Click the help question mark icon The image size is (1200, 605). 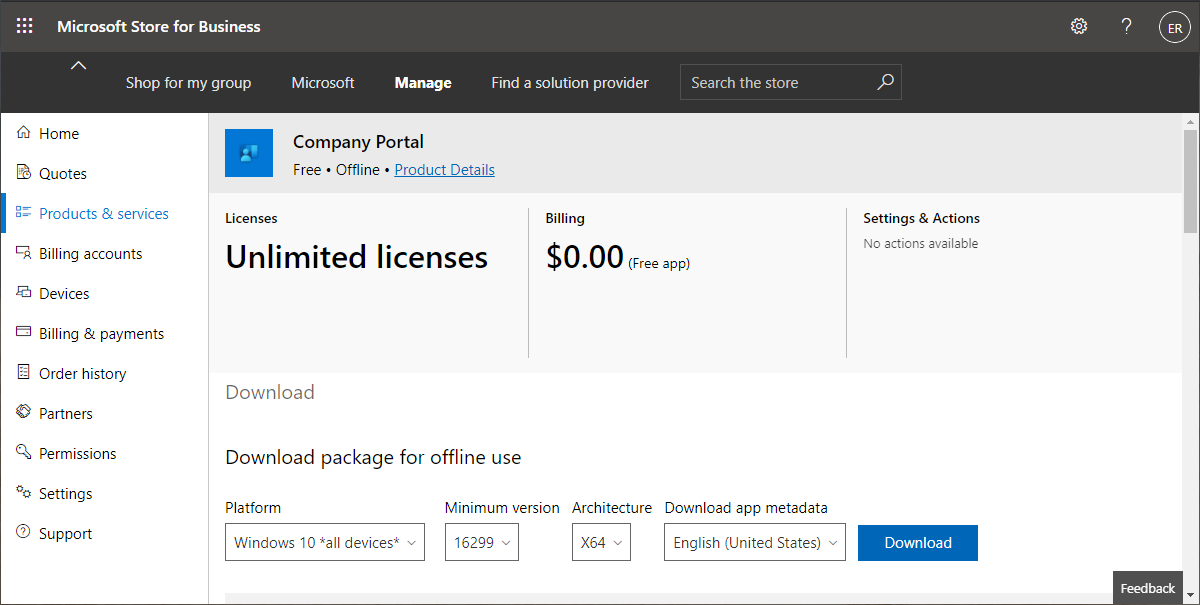coord(1127,26)
